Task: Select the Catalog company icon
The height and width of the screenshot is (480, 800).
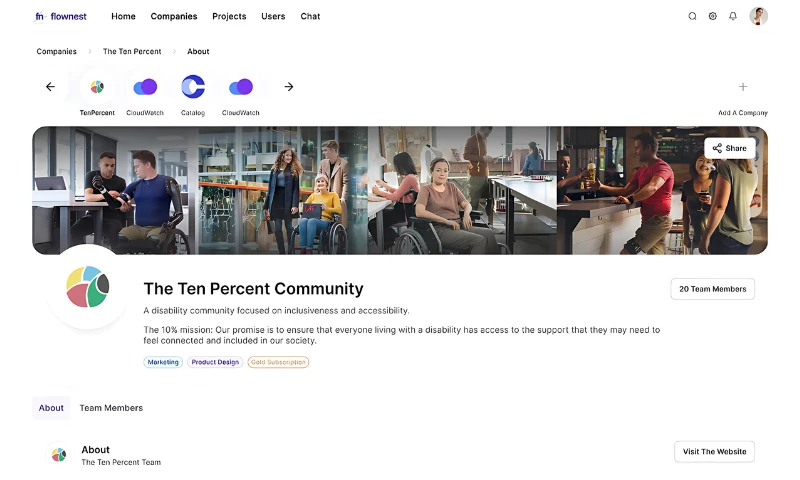Action: pyautogui.click(x=193, y=87)
